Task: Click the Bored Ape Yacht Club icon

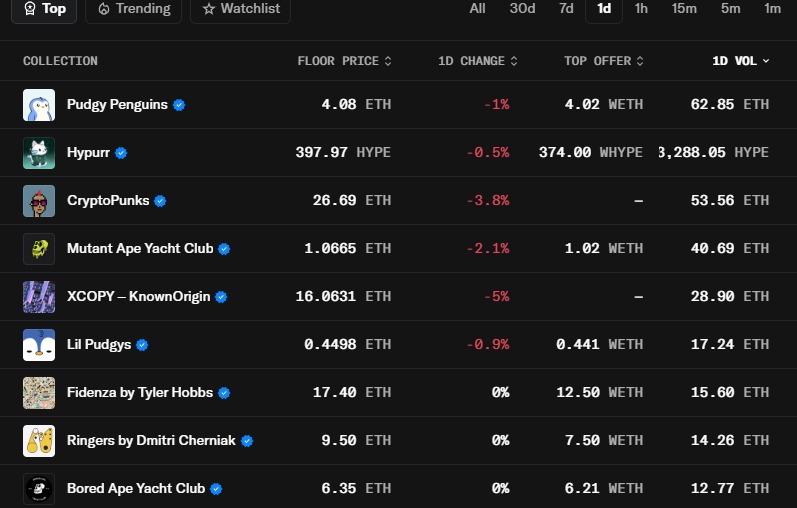Action: coord(39,489)
